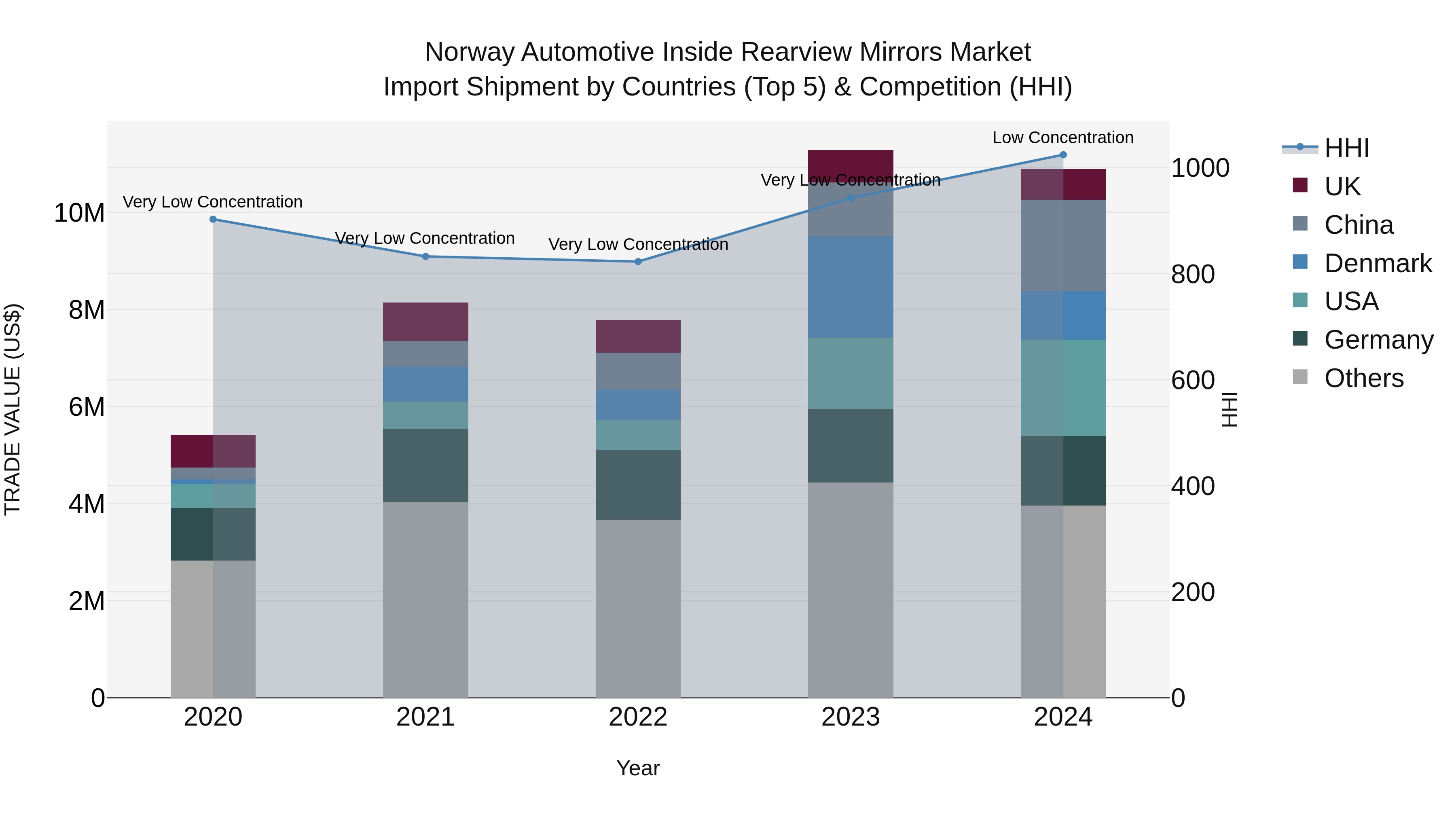Viewport: 1456px width, 819px height.
Task: Click the Germany segment in the 2021 bar
Action: click(425, 466)
